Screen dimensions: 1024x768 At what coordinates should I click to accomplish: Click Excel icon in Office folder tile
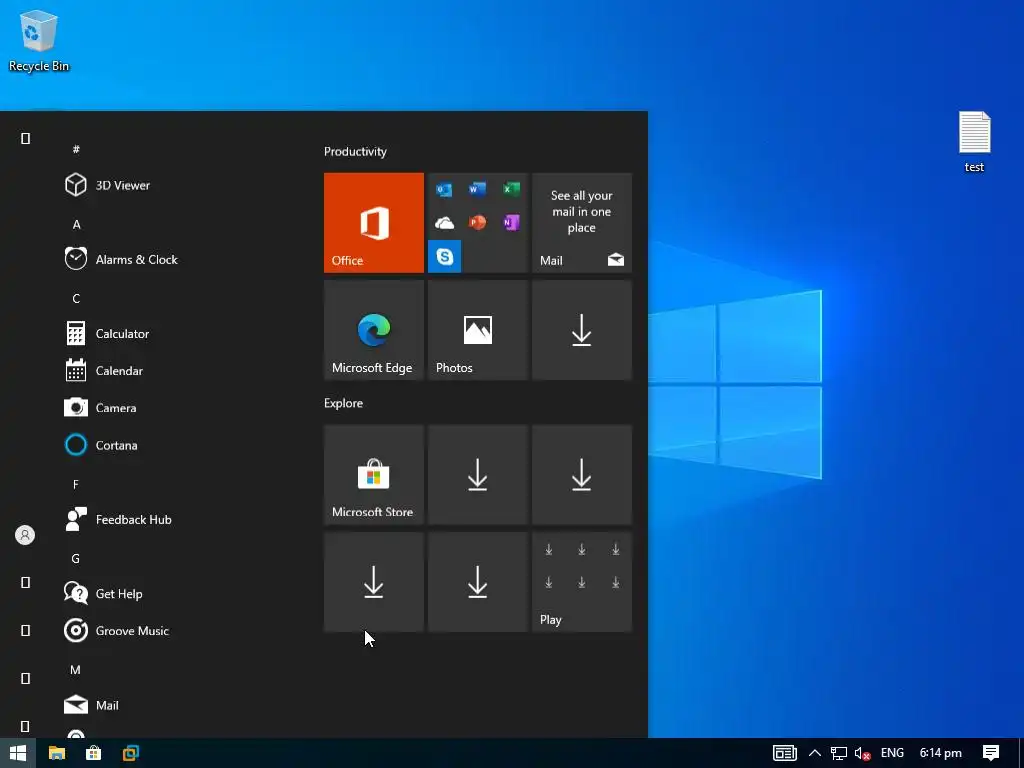tap(511, 189)
